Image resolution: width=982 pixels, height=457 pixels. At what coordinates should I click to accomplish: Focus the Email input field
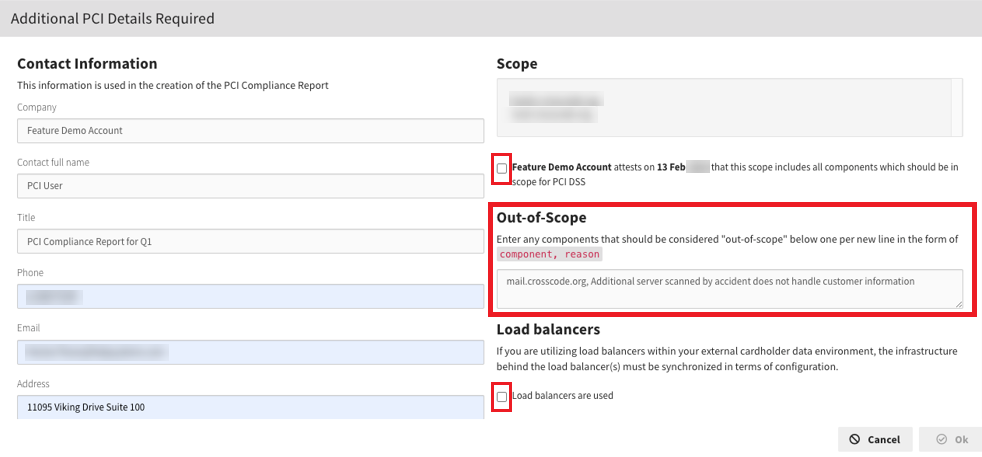click(250, 351)
